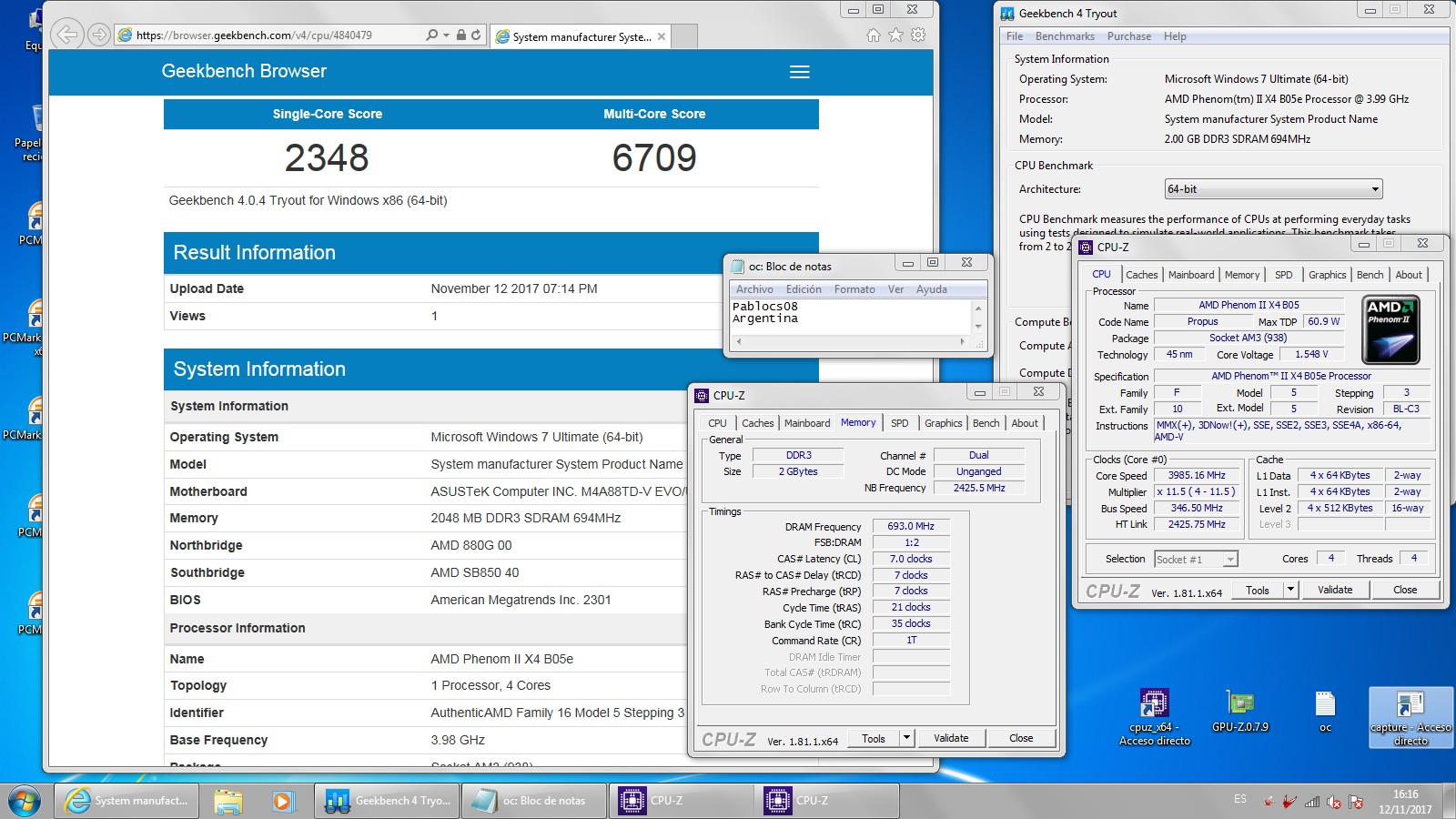Switch to Mainboard tab in CPU-Z CPU window
The width and height of the screenshot is (1456, 819).
pos(1191,275)
